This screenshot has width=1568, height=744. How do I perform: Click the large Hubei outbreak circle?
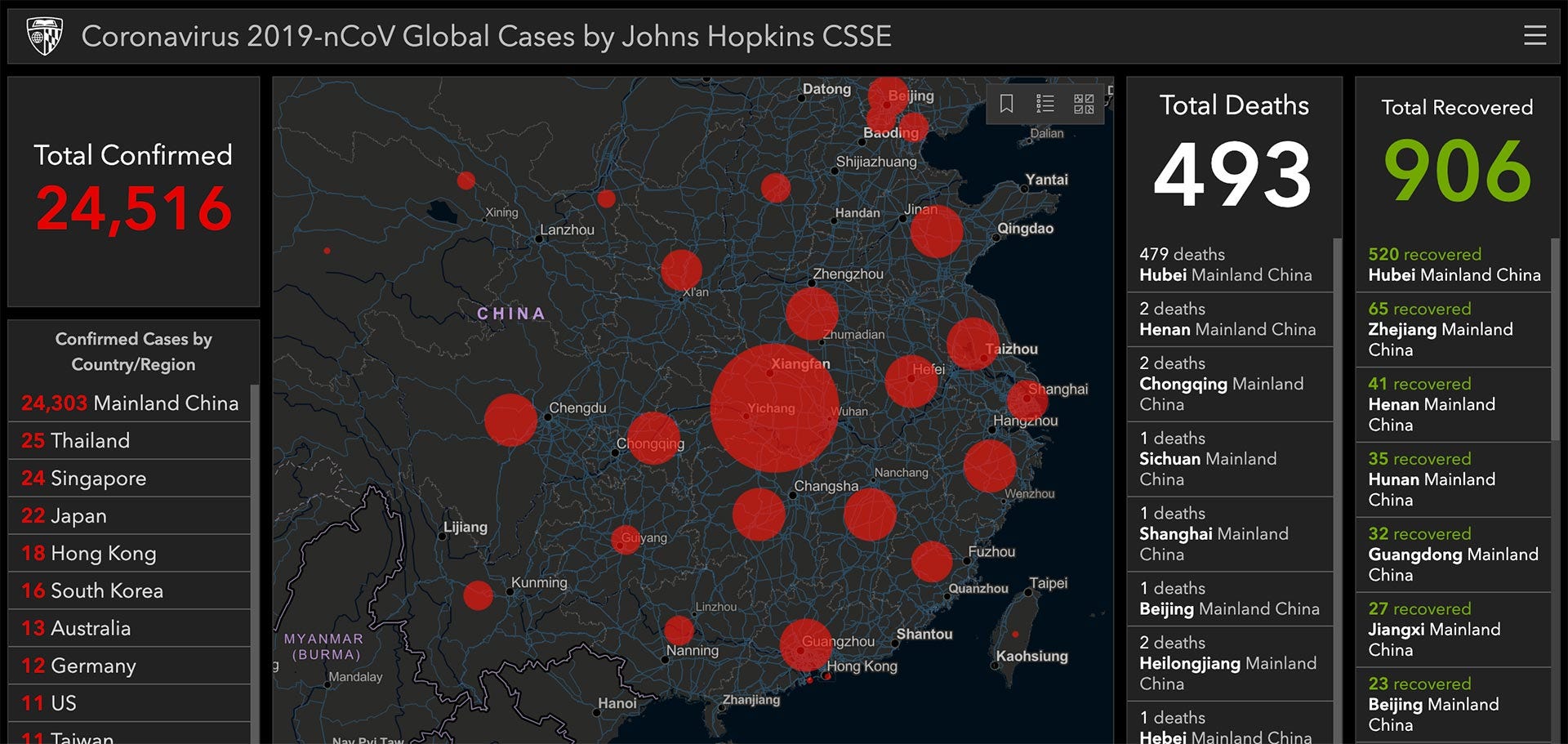774,408
